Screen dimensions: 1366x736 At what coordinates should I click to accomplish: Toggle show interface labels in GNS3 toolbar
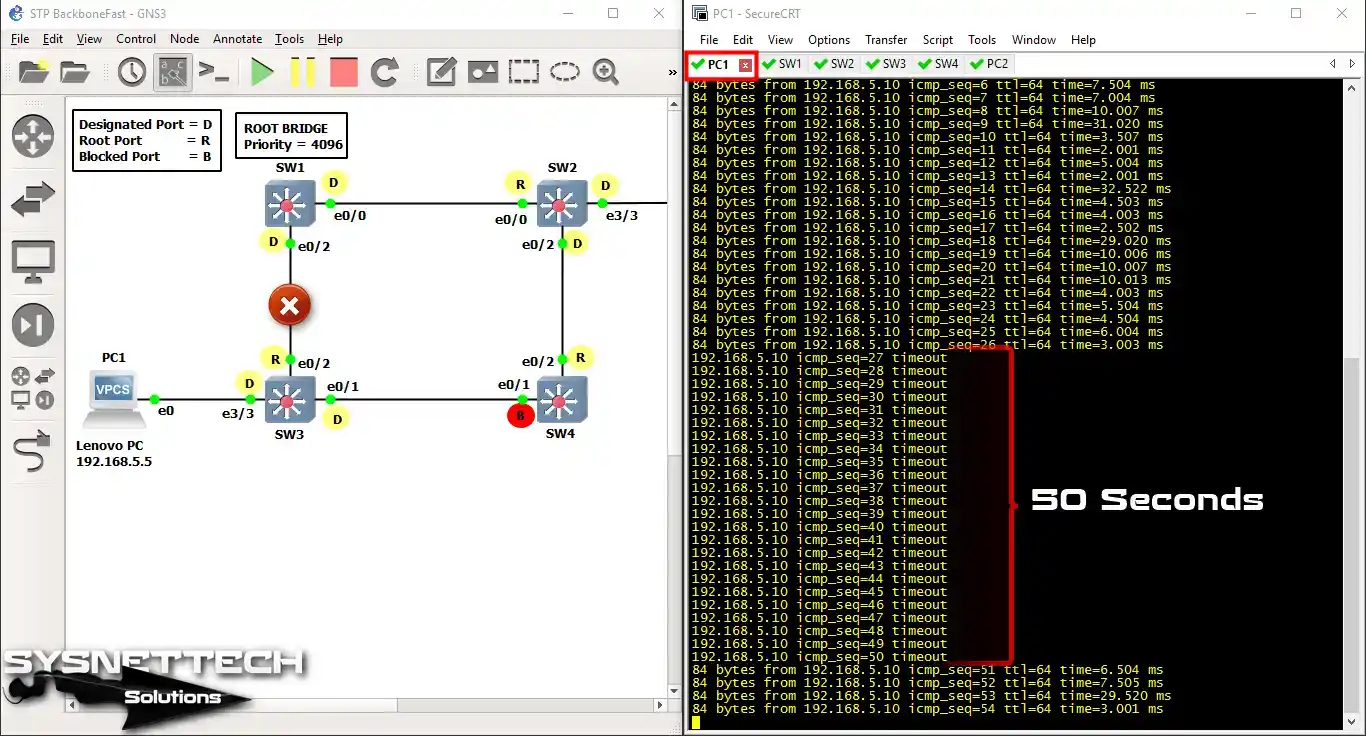tap(172, 71)
